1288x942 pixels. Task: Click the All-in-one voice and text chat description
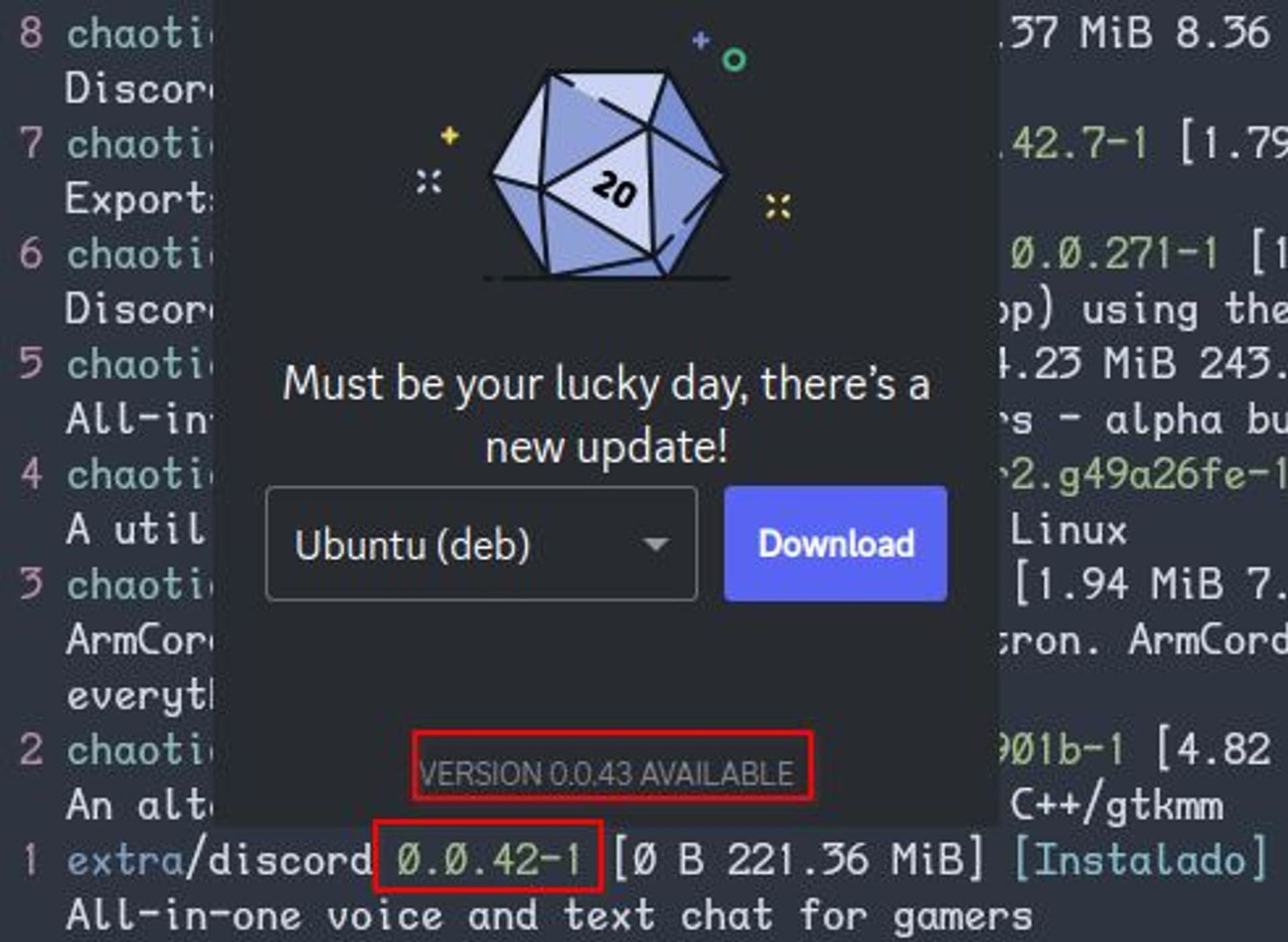point(549,916)
